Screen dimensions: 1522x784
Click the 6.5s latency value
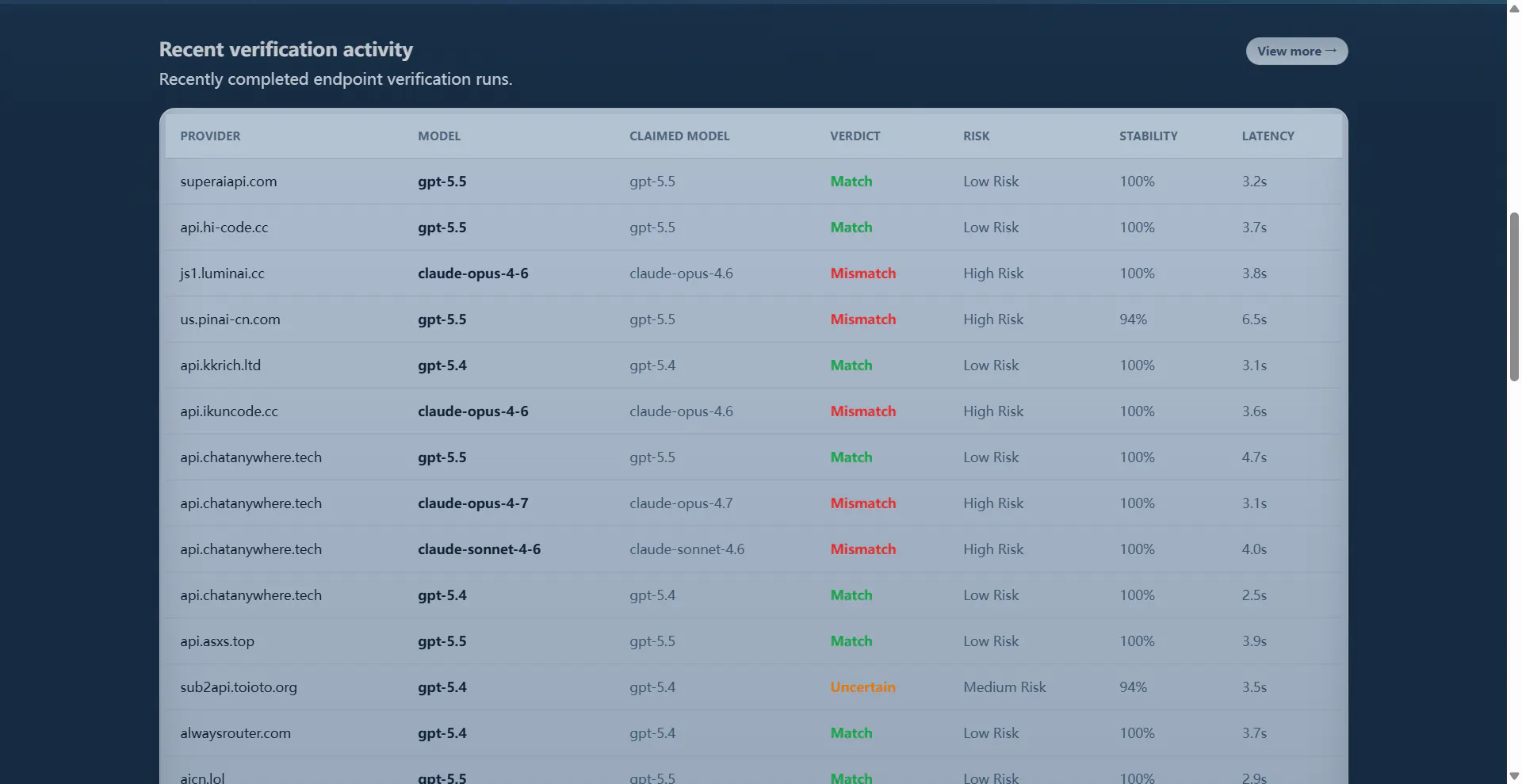pos(1254,319)
